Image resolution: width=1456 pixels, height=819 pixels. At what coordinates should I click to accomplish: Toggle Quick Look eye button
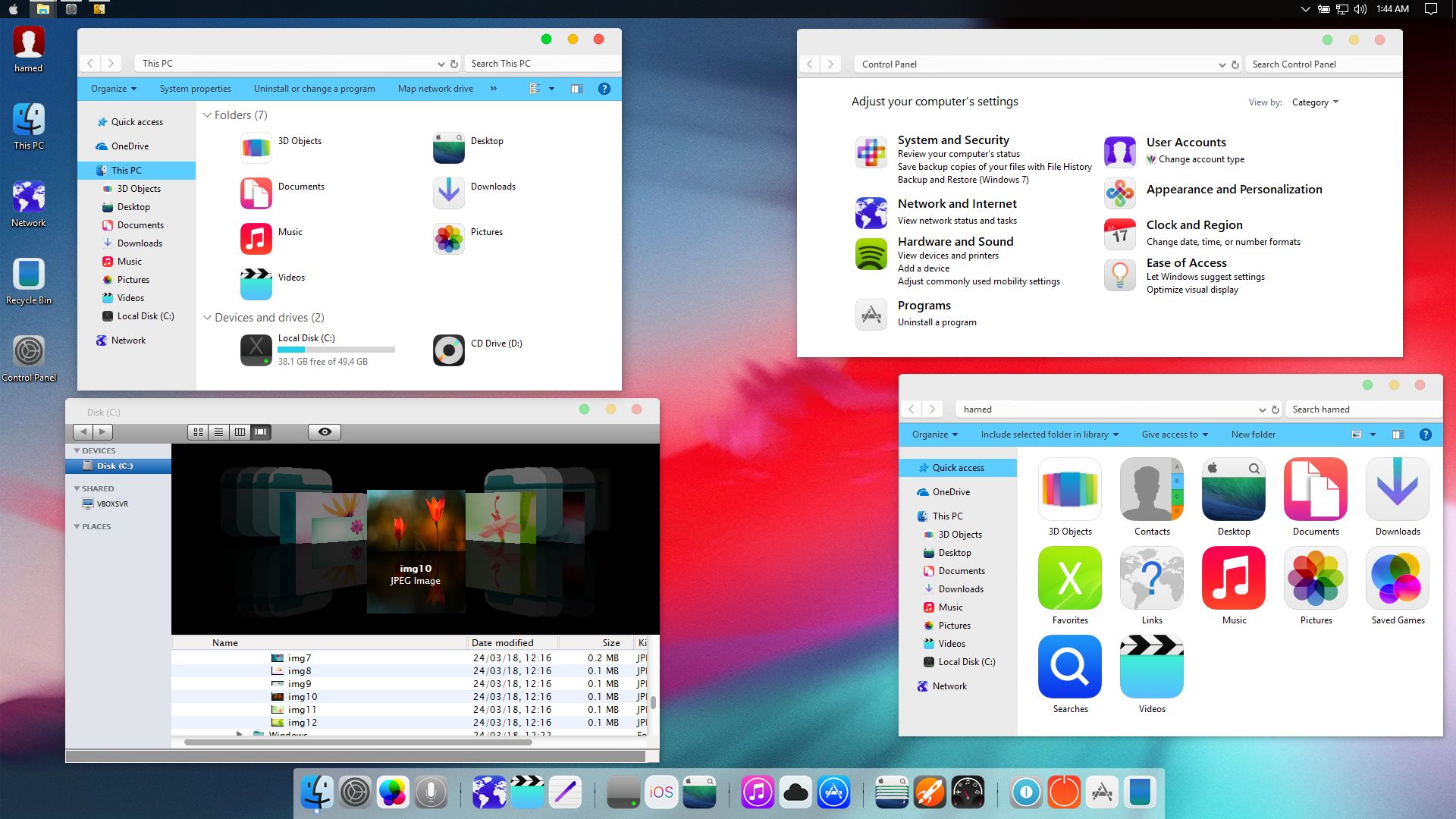[325, 432]
